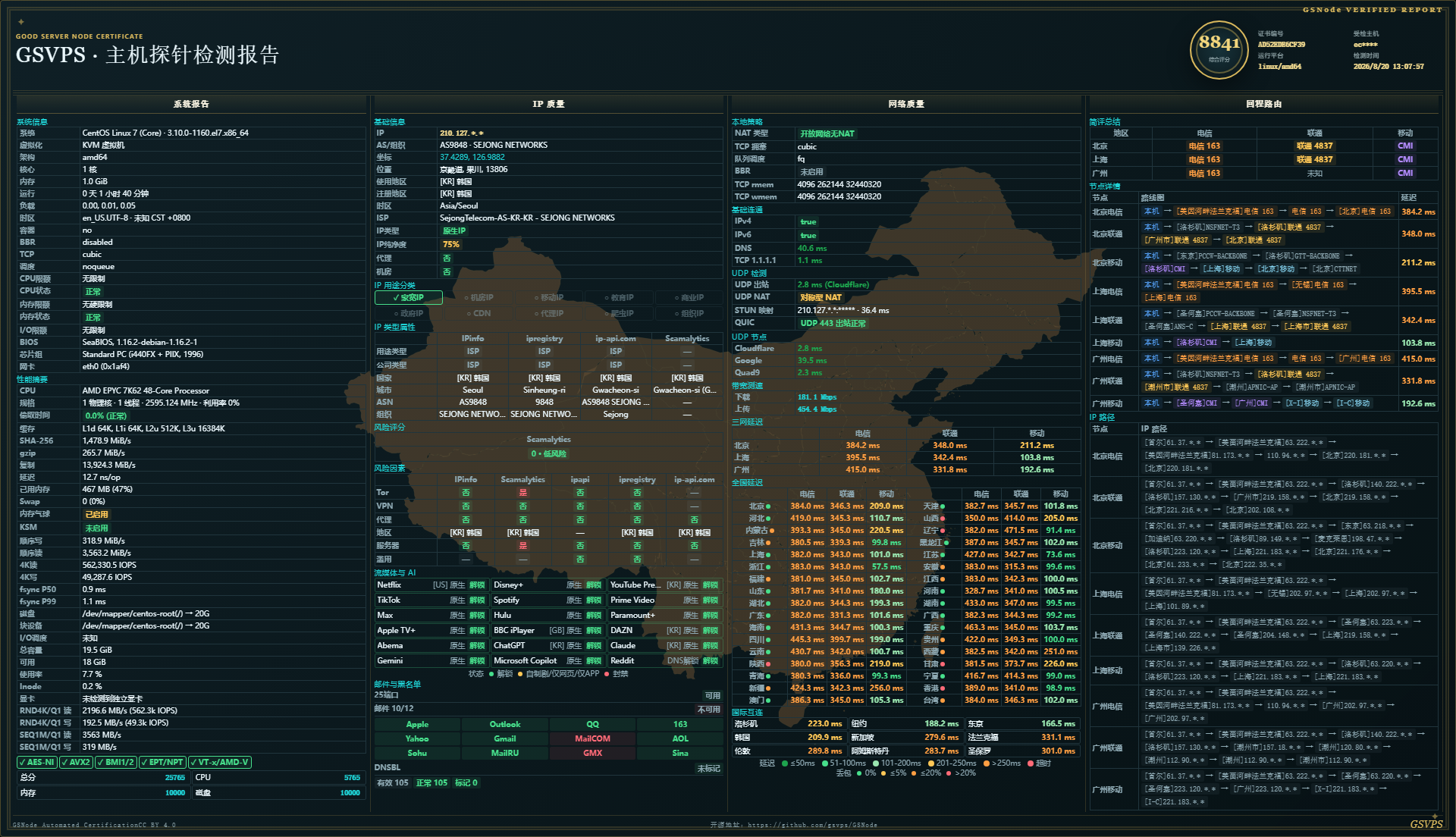The width and height of the screenshot is (1456, 837).
Task: Click the AES-NI CPU feature badge
Action: click(x=37, y=763)
